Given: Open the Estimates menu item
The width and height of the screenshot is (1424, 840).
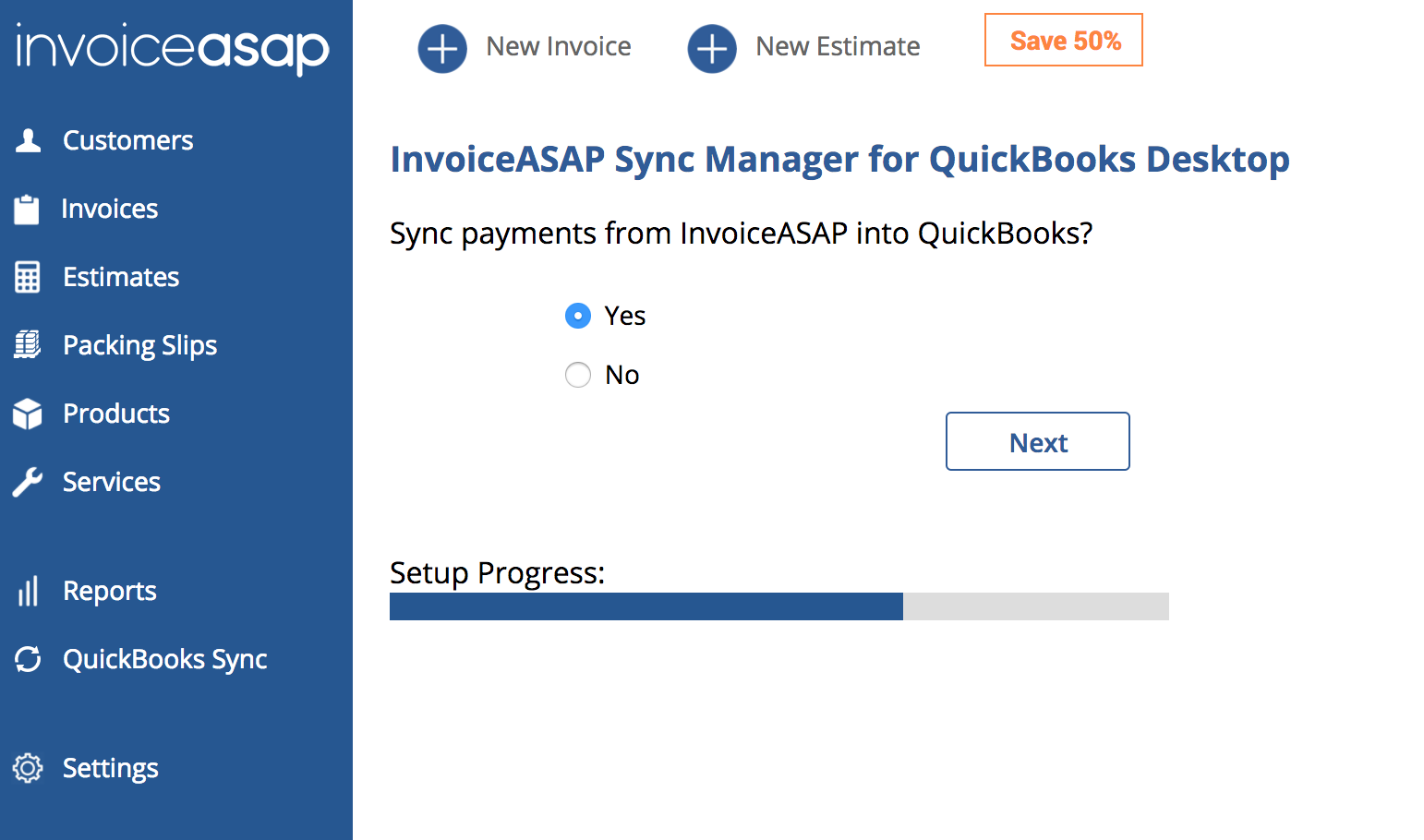Looking at the screenshot, I should click(x=121, y=277).
